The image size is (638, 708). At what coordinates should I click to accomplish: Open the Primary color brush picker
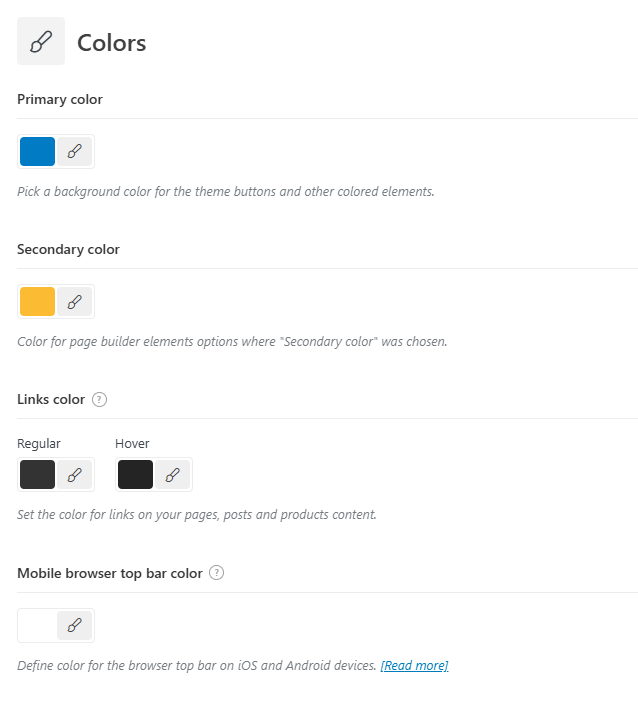(75, 151)
